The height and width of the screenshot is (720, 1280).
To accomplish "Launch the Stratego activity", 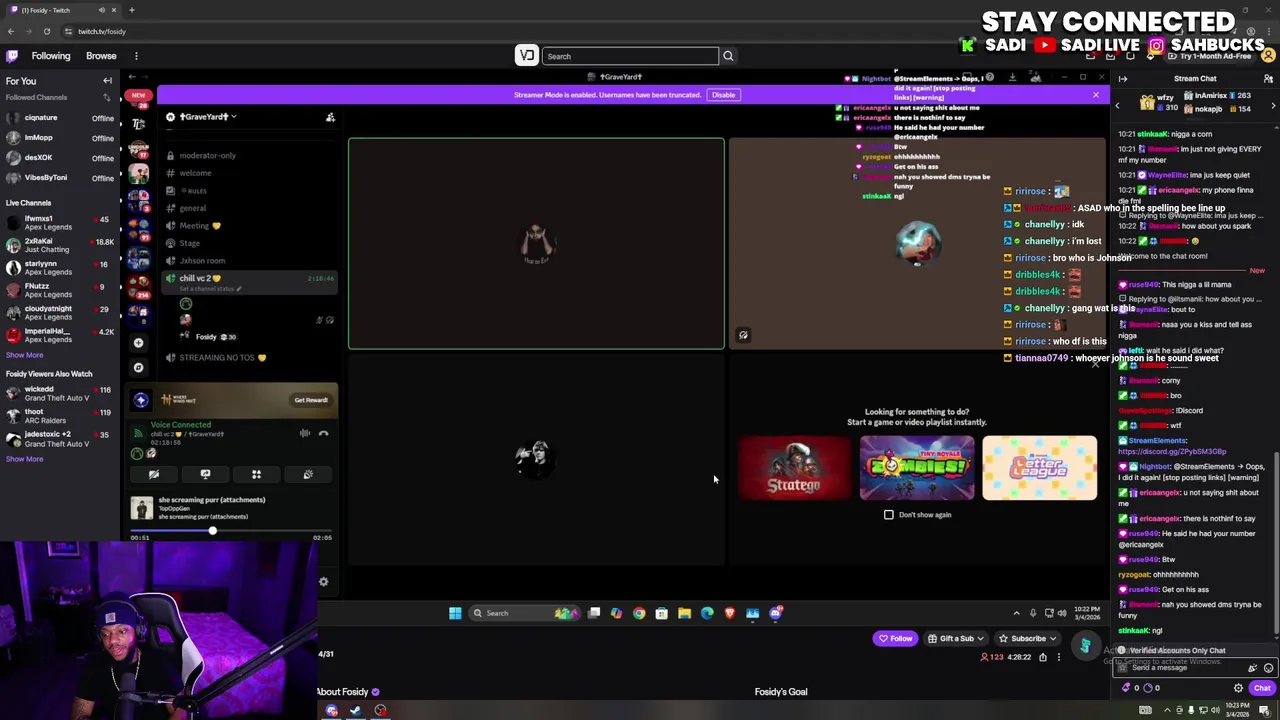I will point(795,468).
